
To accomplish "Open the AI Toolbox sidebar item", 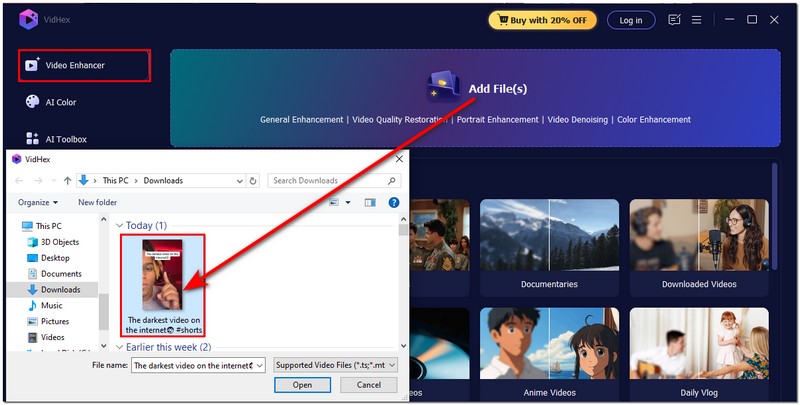I will pyautogui.click(x=63, y=139).
